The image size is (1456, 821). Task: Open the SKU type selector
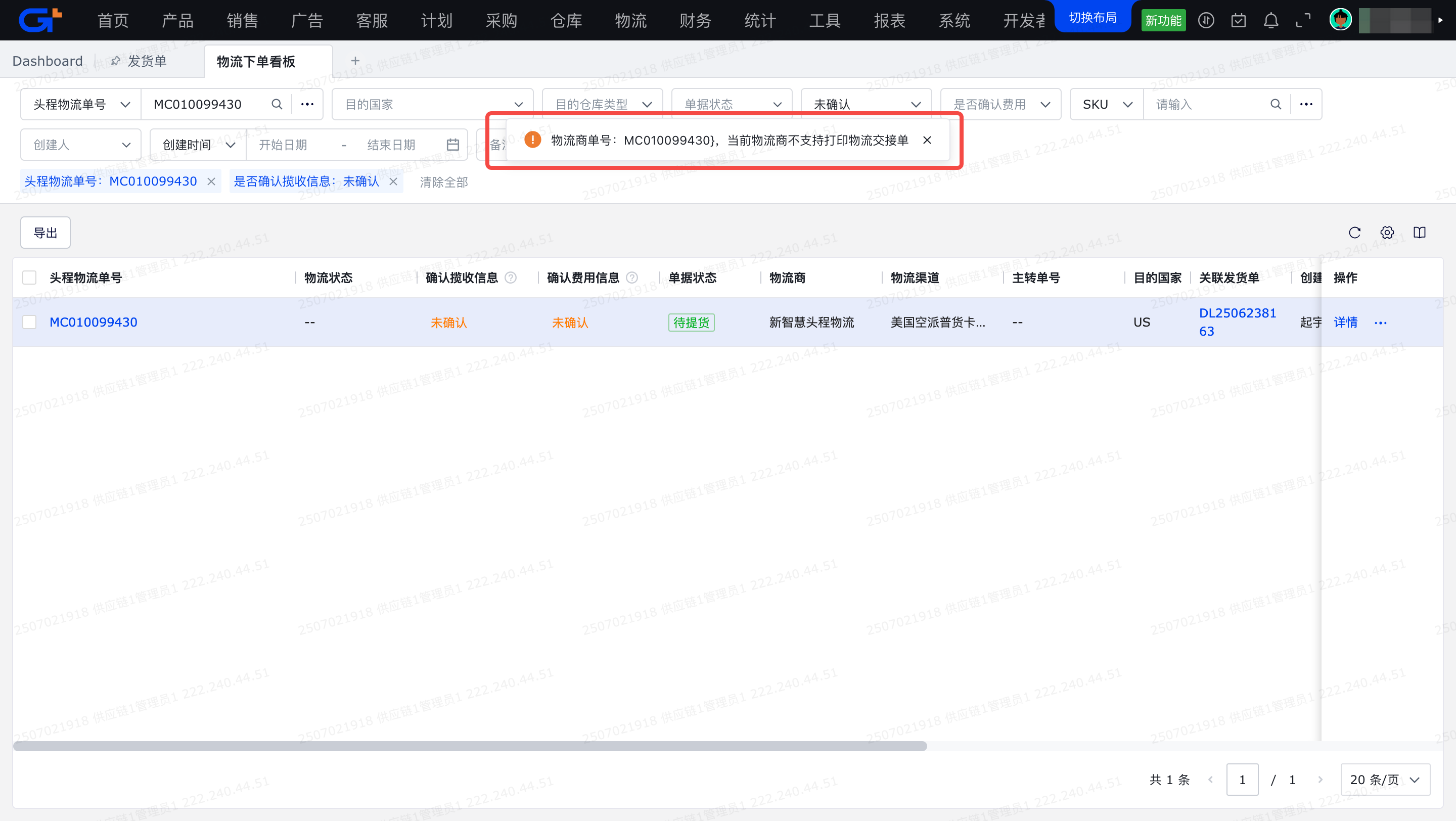(1107, 104)
